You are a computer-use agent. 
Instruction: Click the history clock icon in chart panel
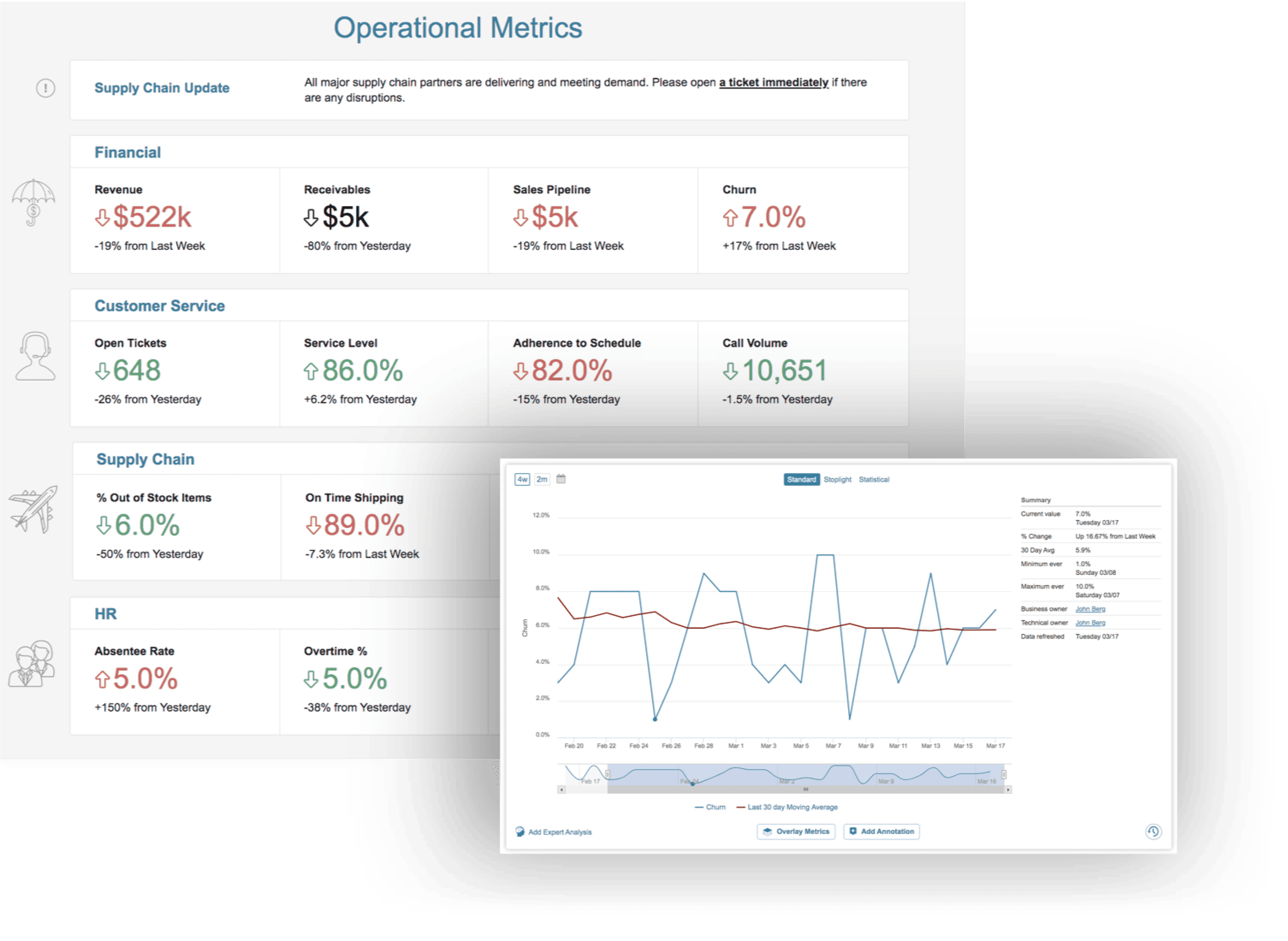(1153, 832)
